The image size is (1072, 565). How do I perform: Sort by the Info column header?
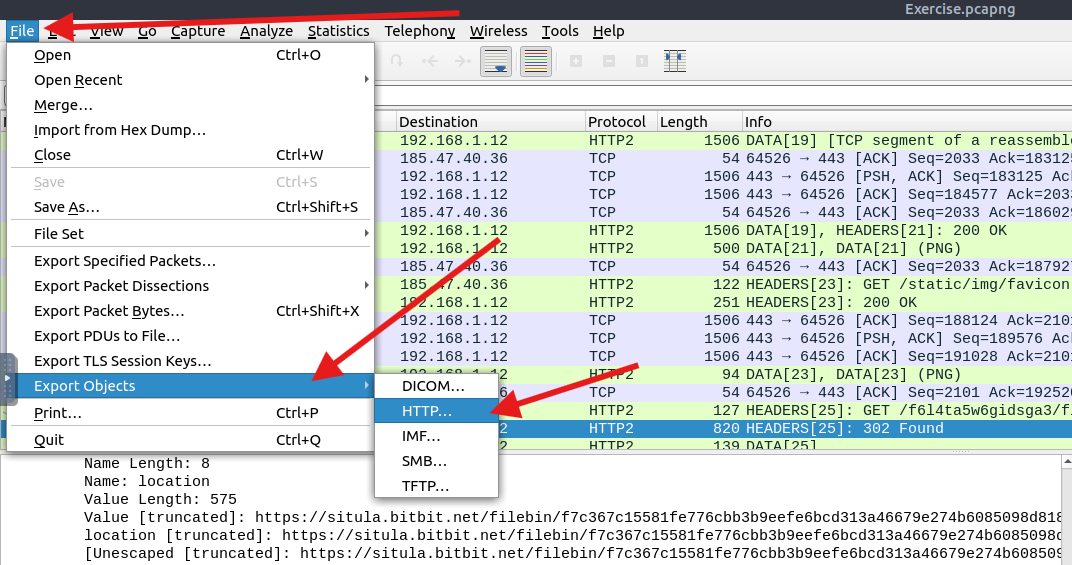point(907,122)
